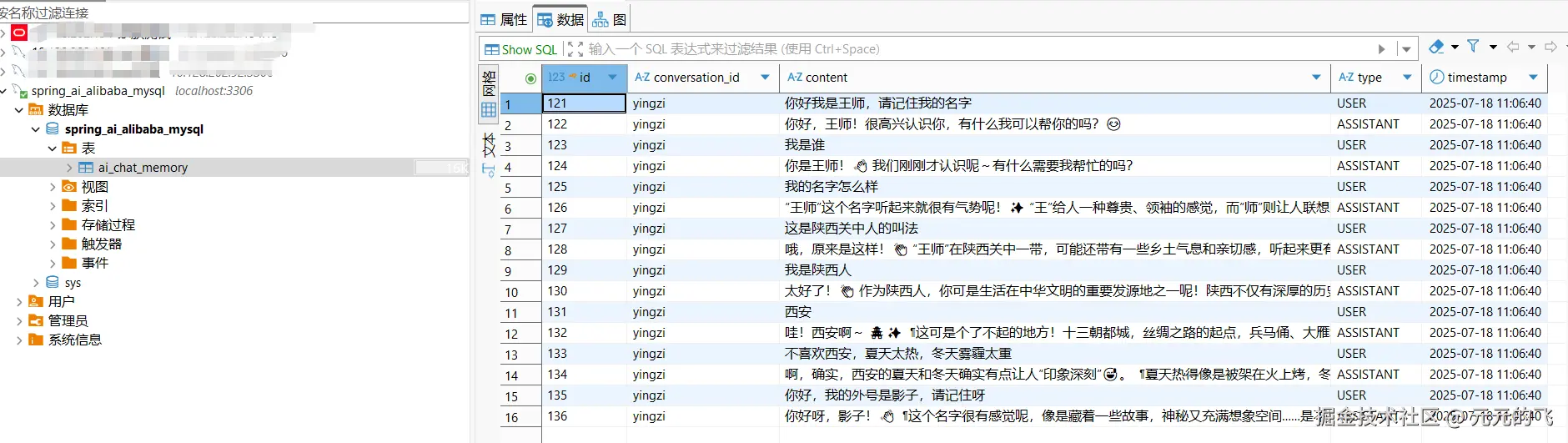Click the 事件 folder icon
Screen dimensions: 1568x443
tap(69, 263)
